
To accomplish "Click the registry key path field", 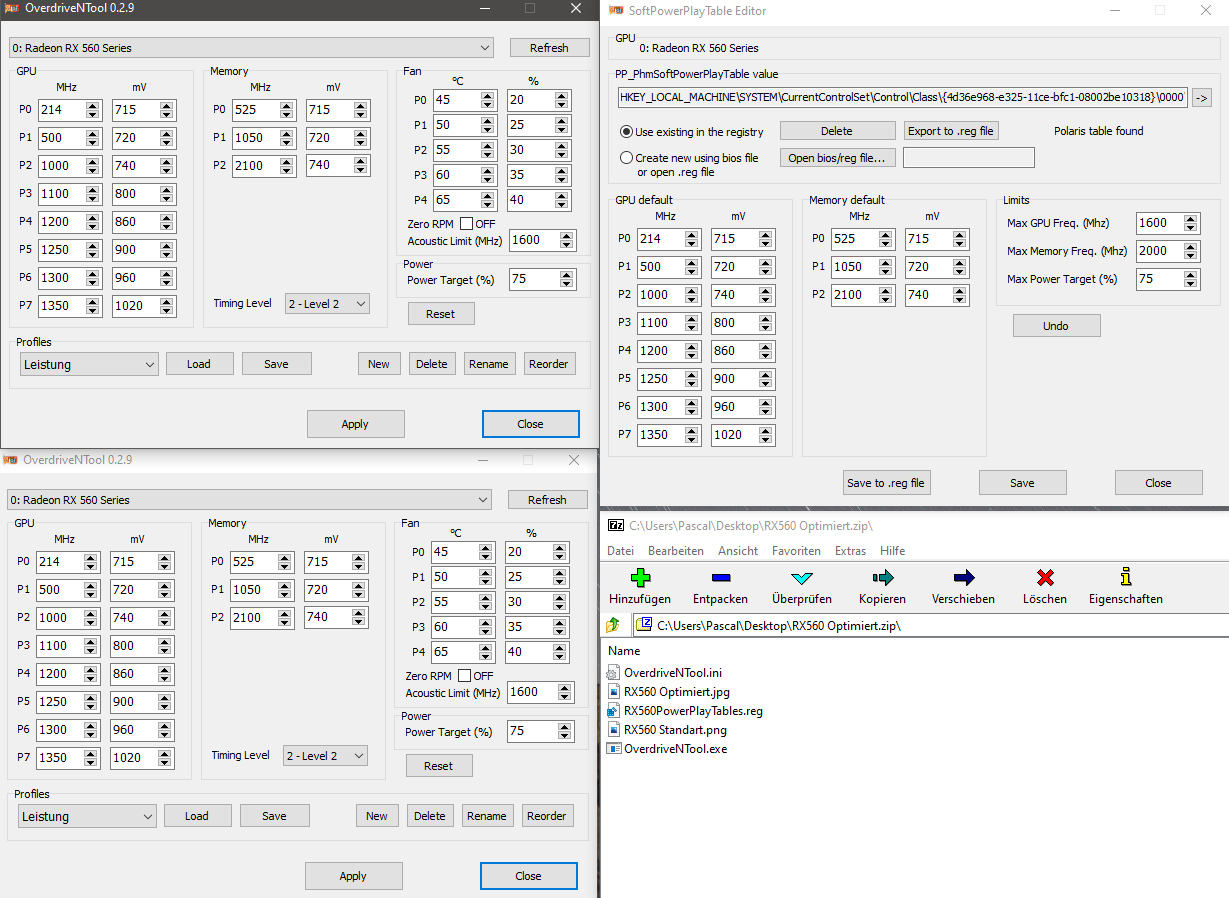I will pyautogui.click(x=903, y=97).
